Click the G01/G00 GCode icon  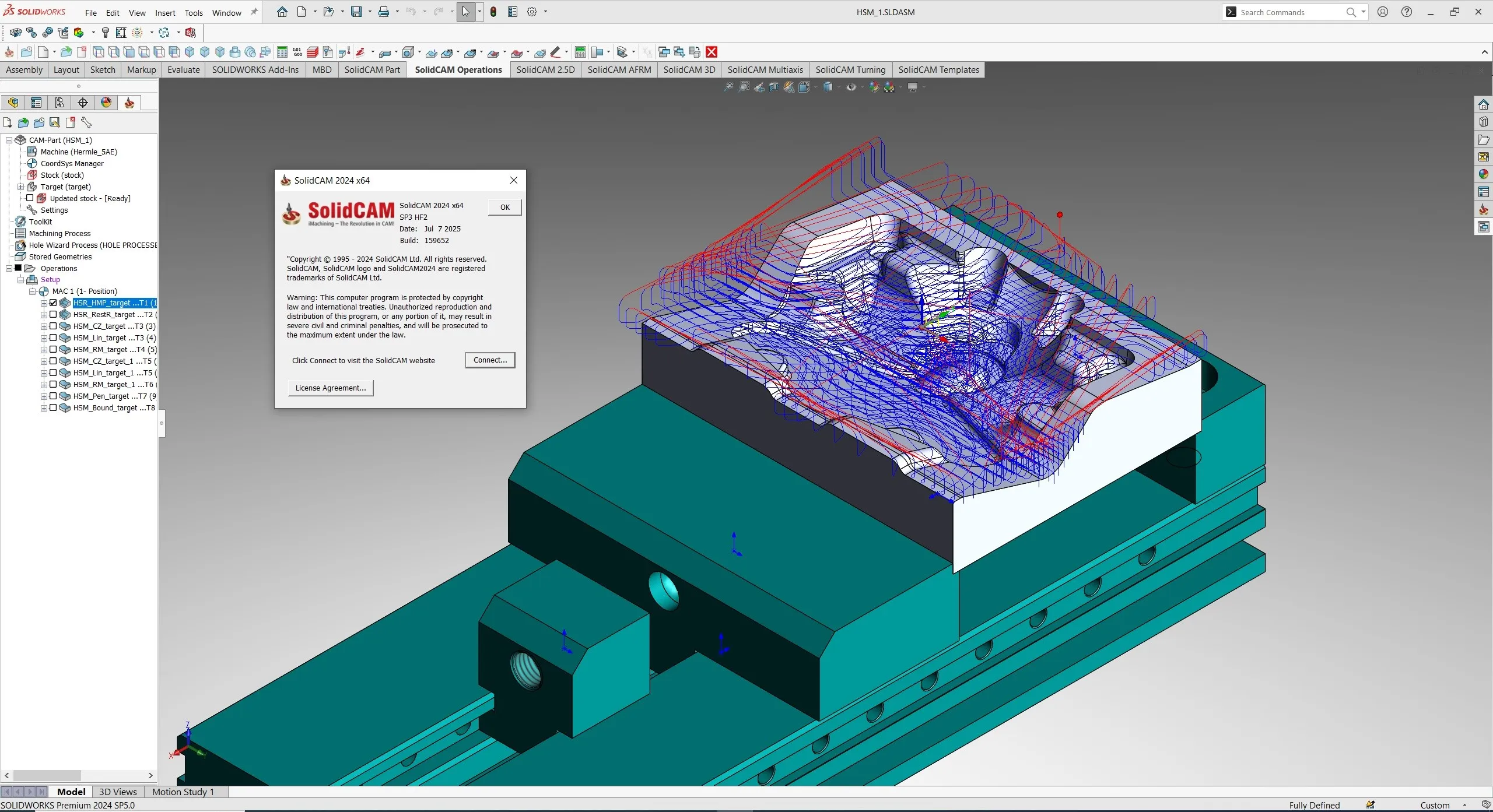pos(297,52)
